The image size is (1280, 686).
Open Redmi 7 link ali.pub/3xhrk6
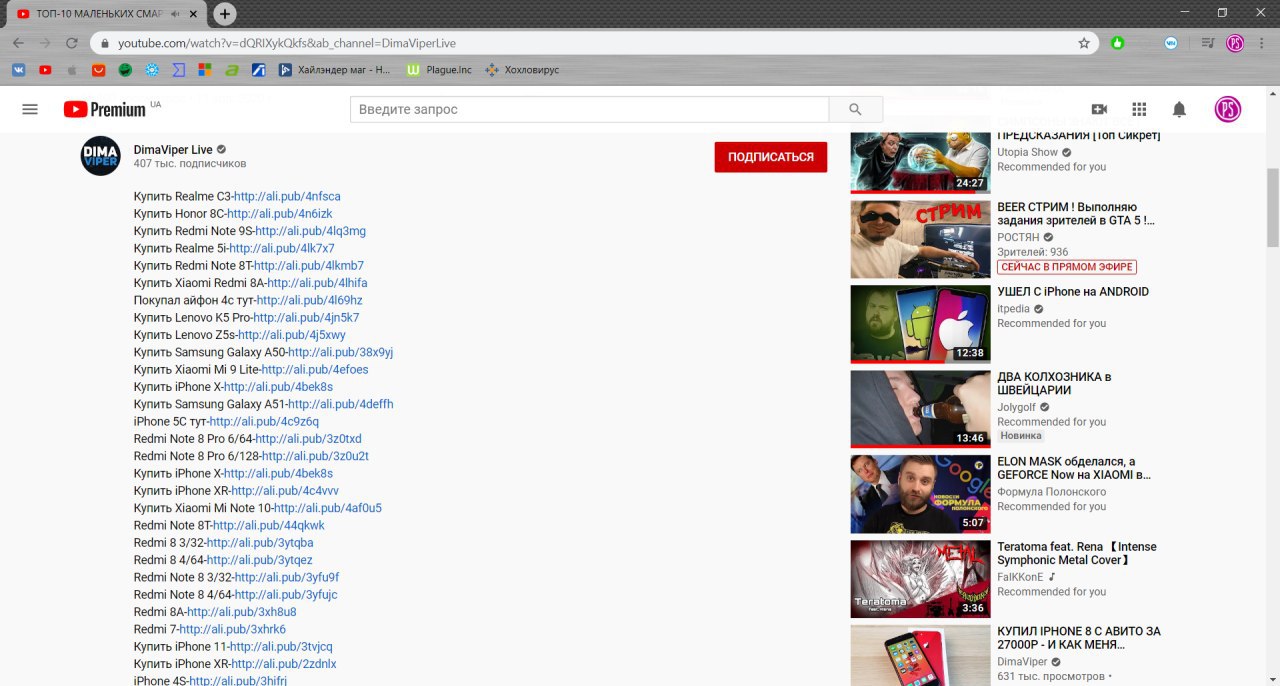coord(233,630)
